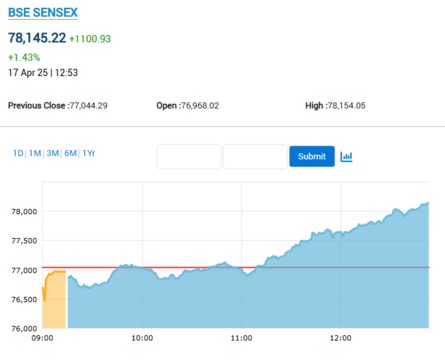Select Open value 76,968.02
The width and height of the screenshot is (445, 363).
click(x=200, y=106)
